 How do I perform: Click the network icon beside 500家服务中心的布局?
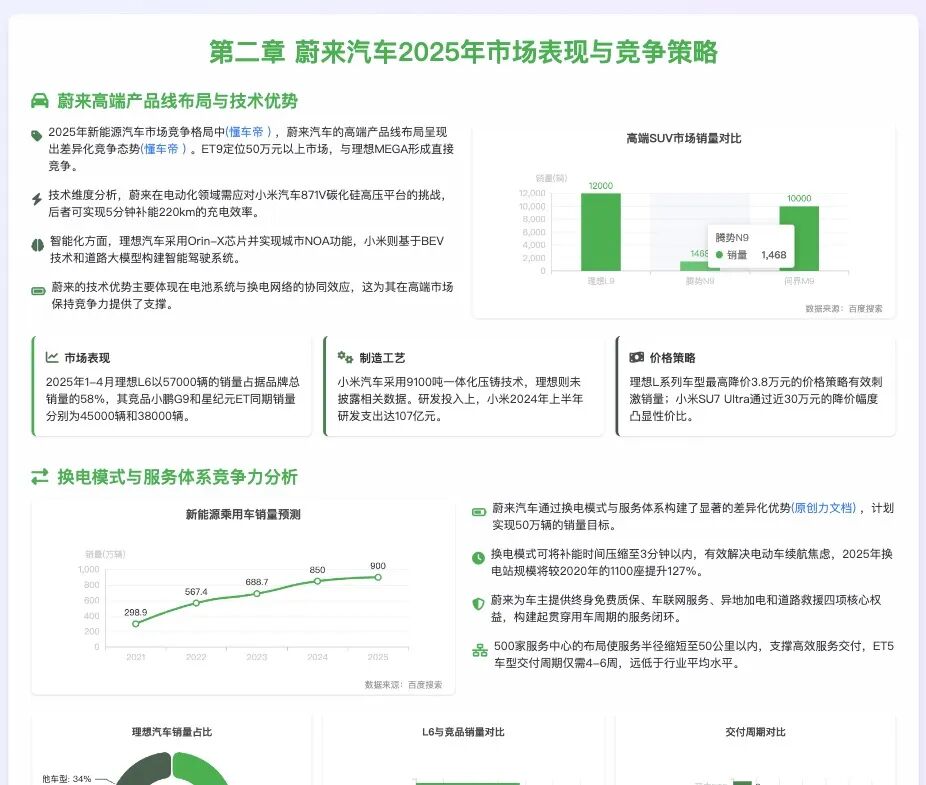(480, 650)
